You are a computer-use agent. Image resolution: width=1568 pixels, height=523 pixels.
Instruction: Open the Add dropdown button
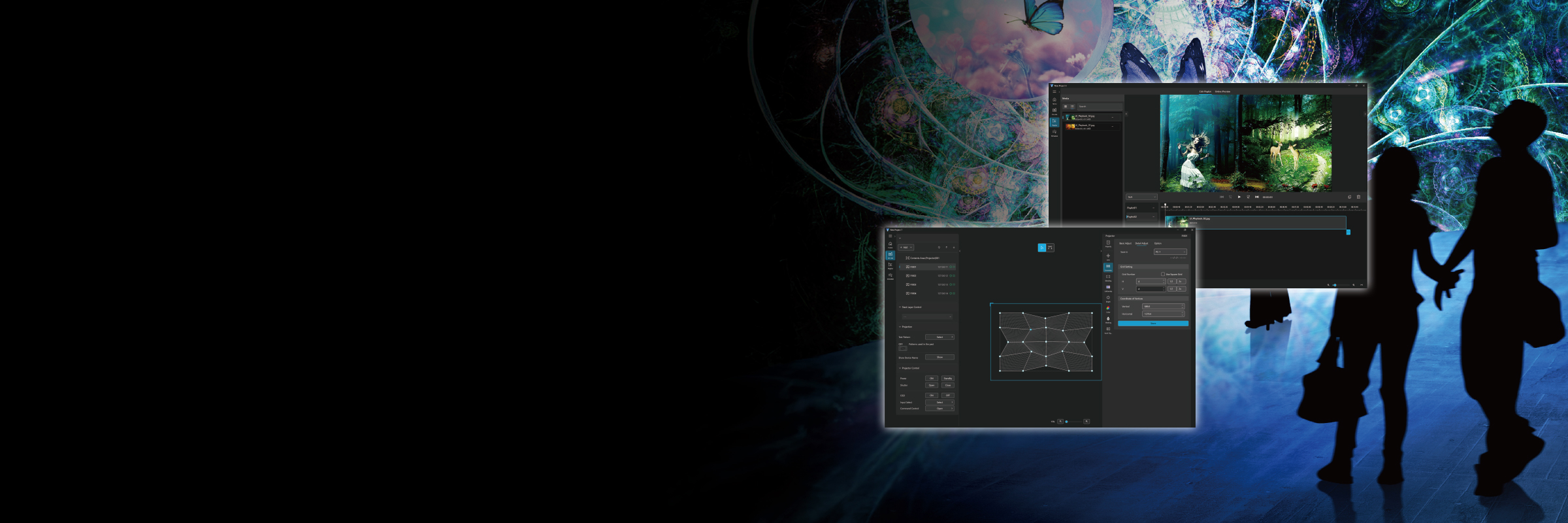point(906,248)
